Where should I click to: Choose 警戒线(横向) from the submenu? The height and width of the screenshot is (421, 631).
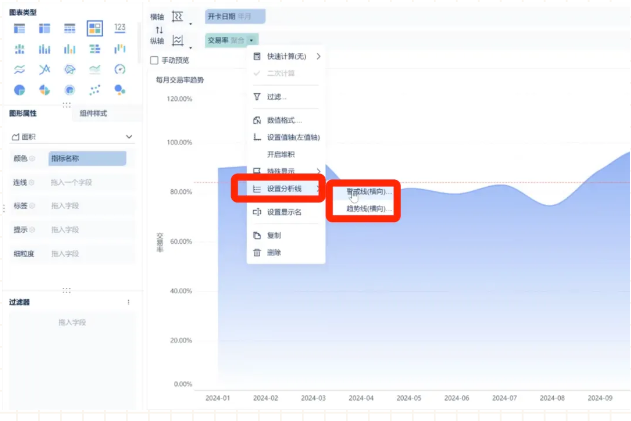point(366,190)
